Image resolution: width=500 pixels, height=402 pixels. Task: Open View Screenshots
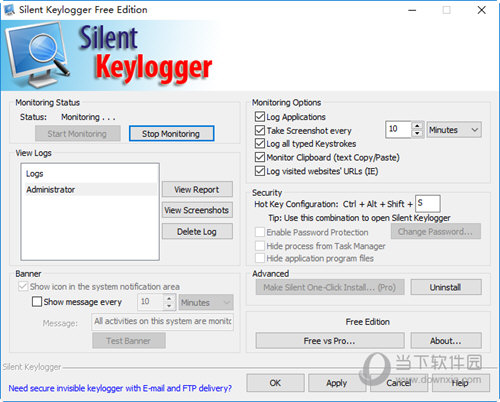coord(197,210)
